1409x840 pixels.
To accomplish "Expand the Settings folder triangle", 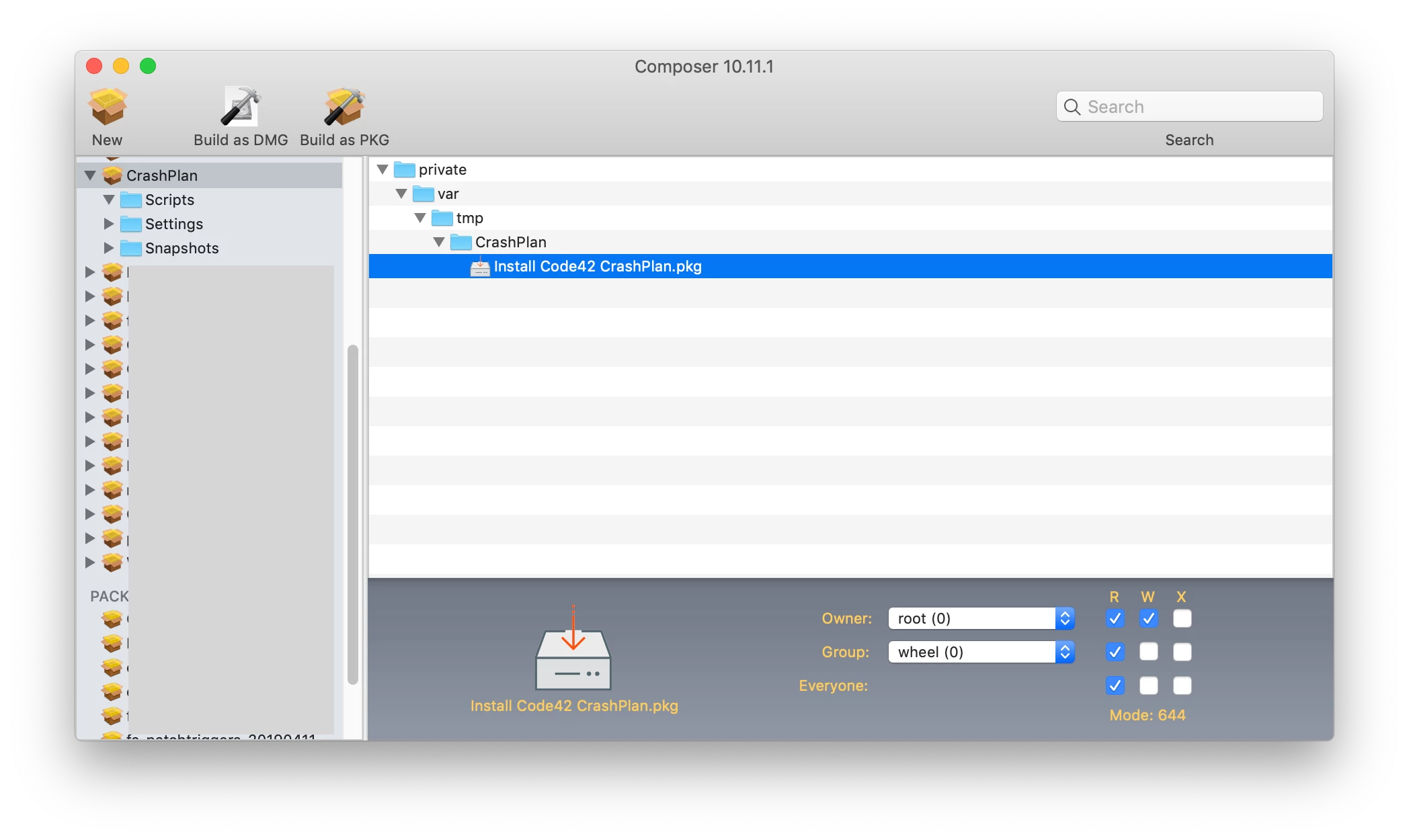I will 109,224.
